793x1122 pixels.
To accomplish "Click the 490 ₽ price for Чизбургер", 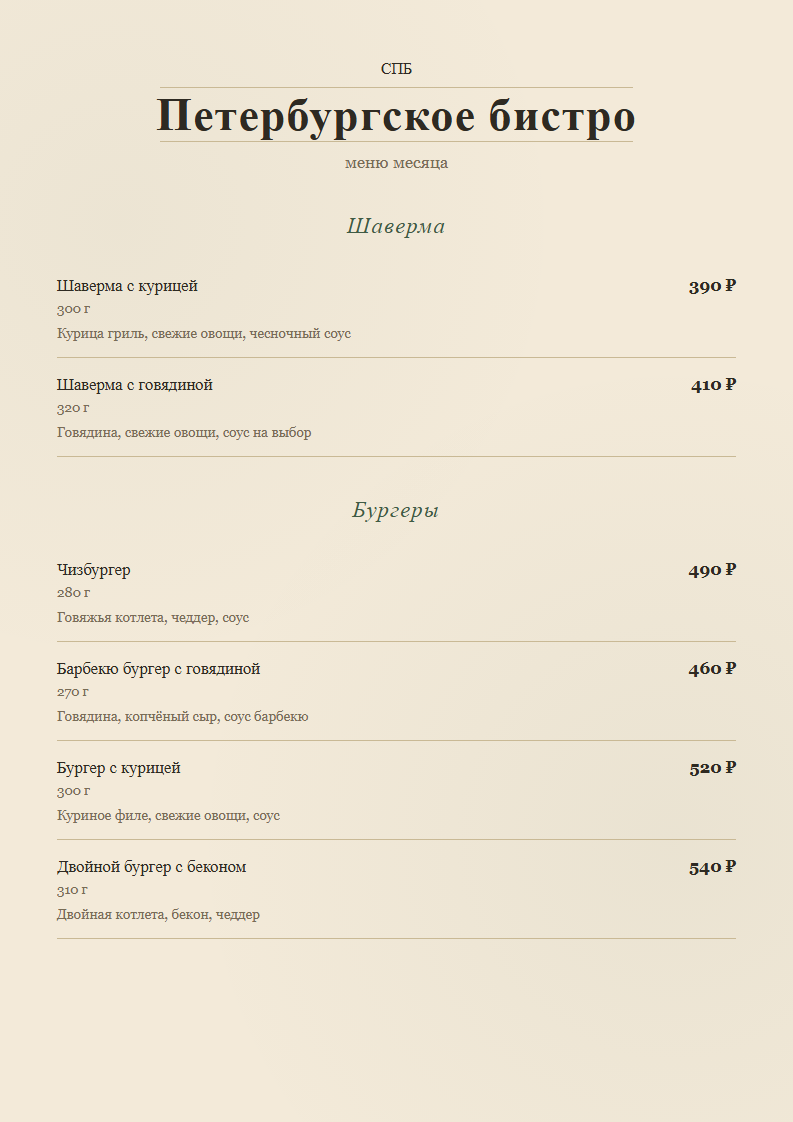I will pyautogui.click(x=712, y=570).
